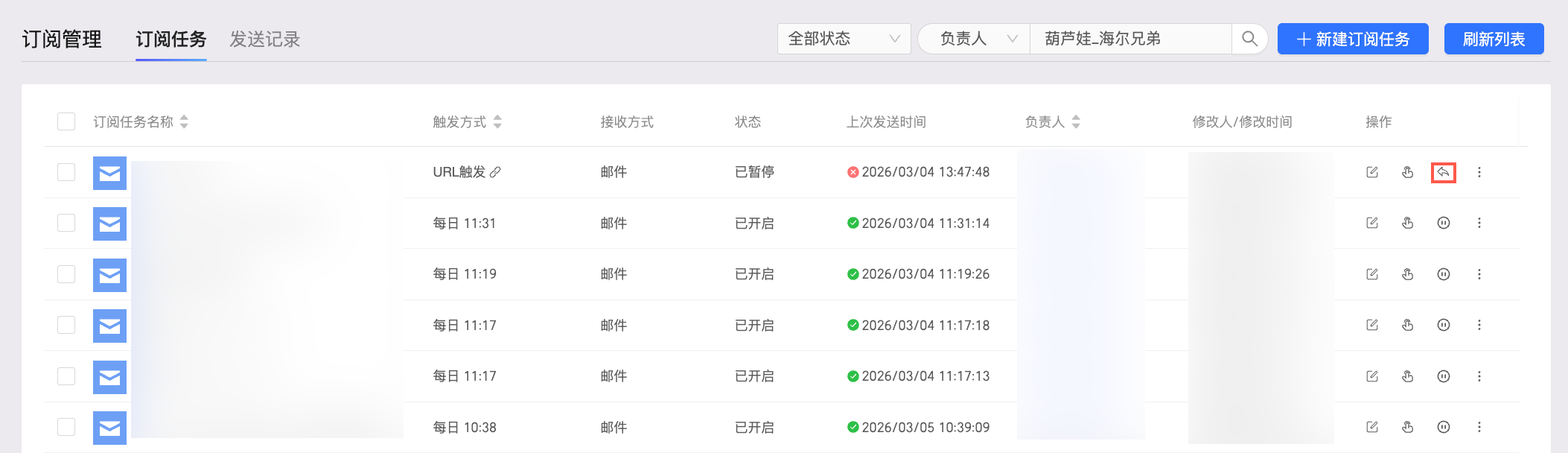The height and width of the screenshot is (453, 1568).
Task: Pause the 每日 11:31 subscription task
Action: point(1443,223)
